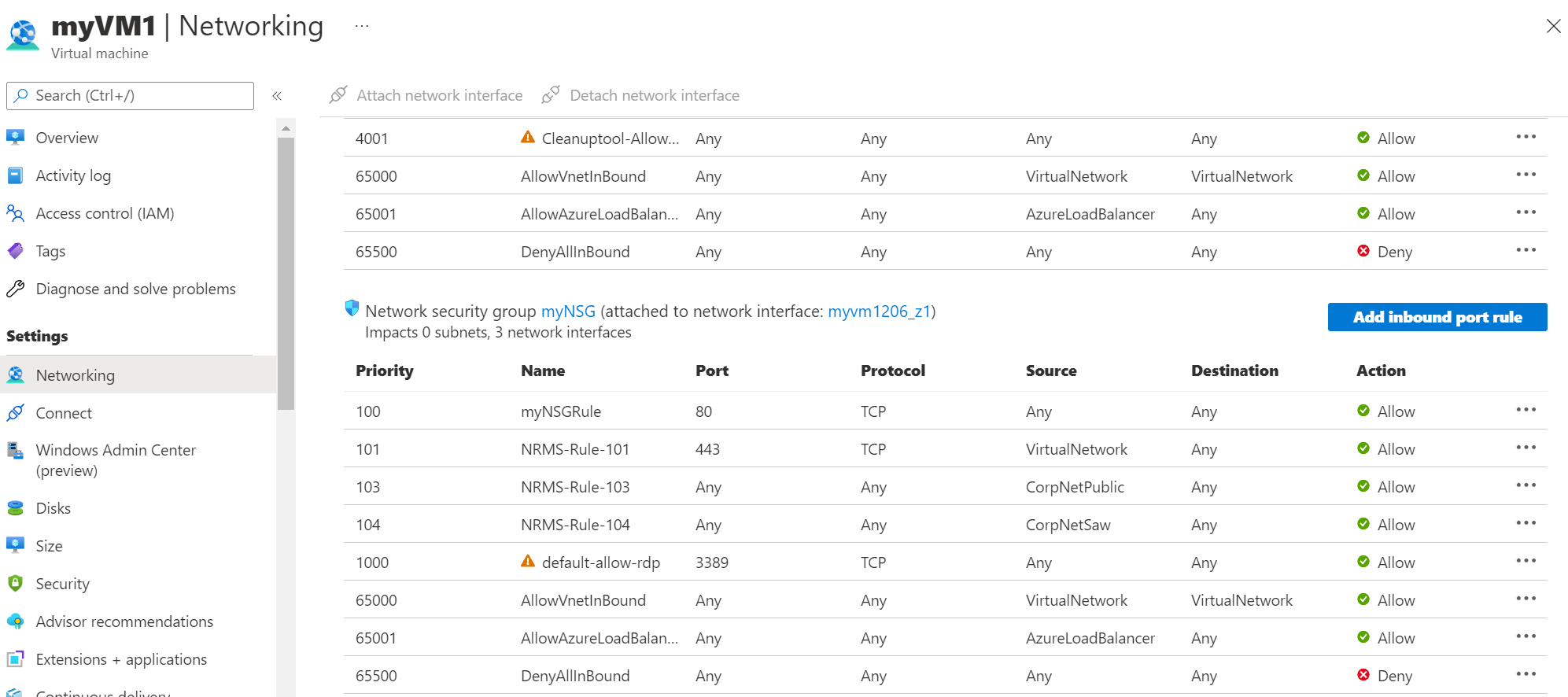The image size is (1568, 697).
Task: Open more options for NRMS-Rule-104 row
Action: click(1526, 523)
